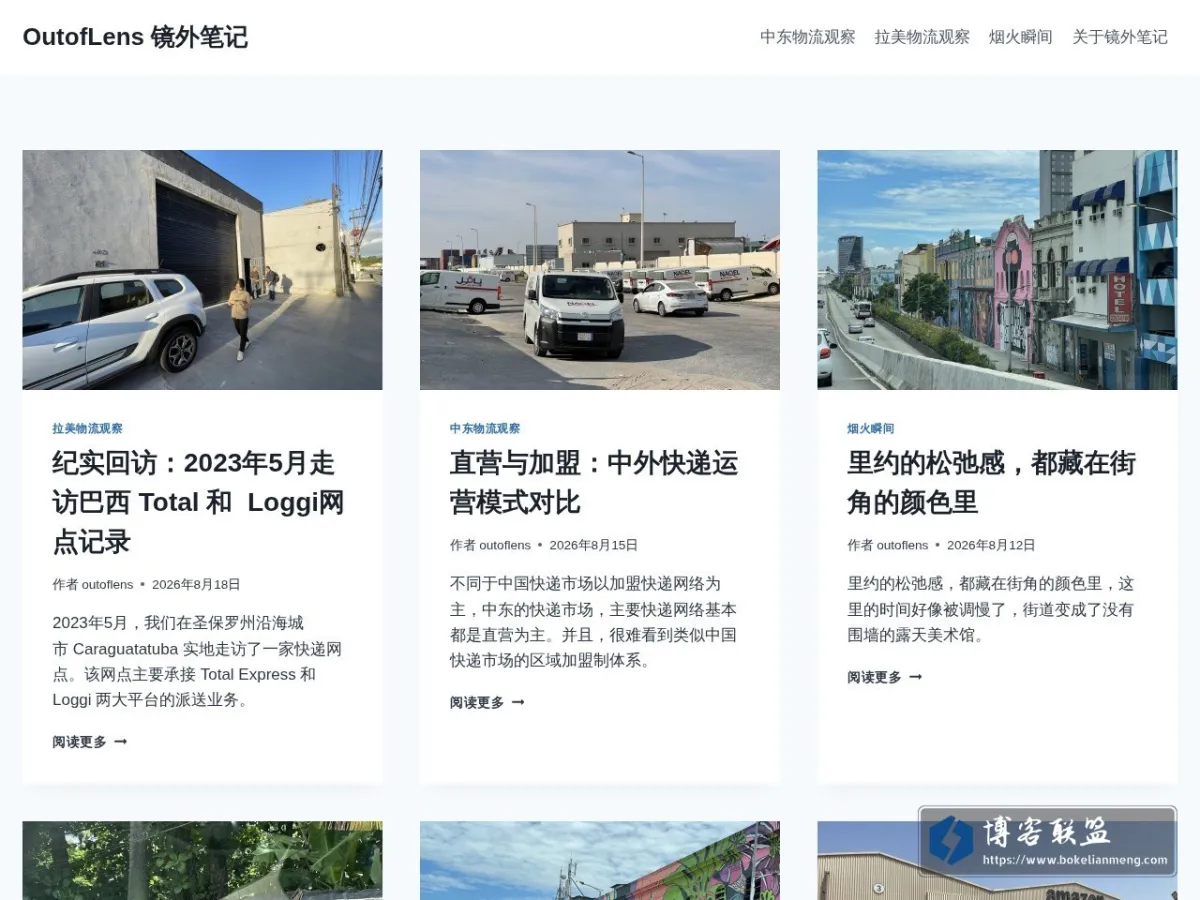1200x900 pixels.
Task: Open post title 纪实回访：2023年5月走访巴西 Total 和 Loggi网点记录
Action: point(198,502)
